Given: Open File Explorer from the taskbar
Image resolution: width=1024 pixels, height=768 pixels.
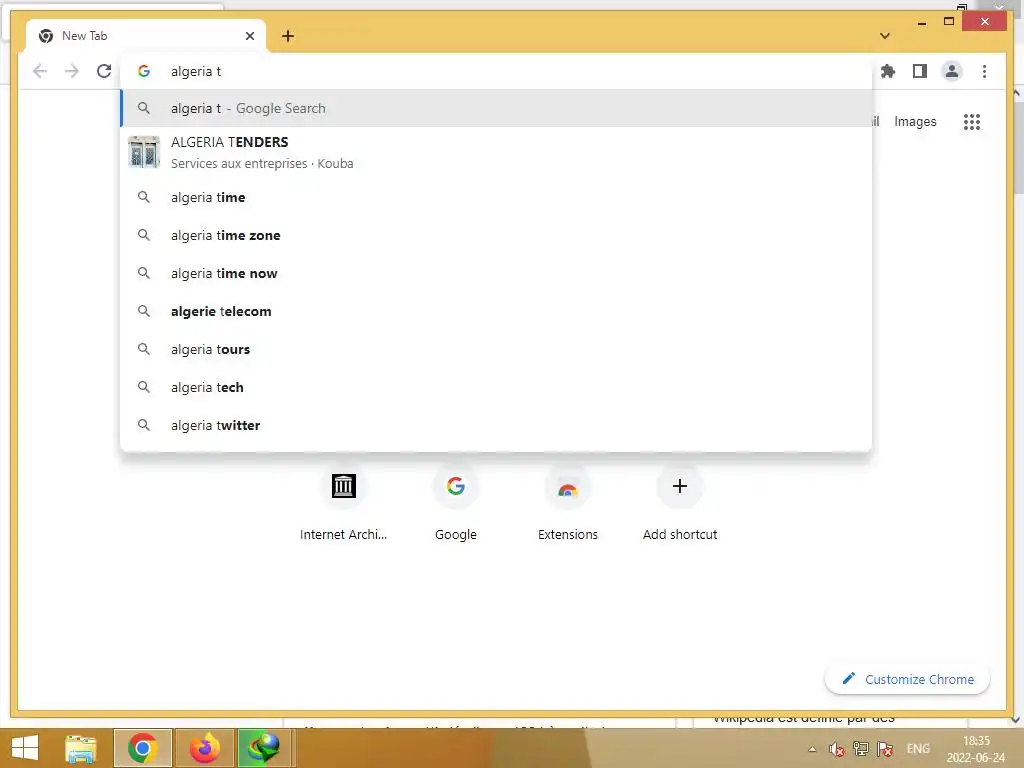Looking at the screenshot, I should [81, 748].
